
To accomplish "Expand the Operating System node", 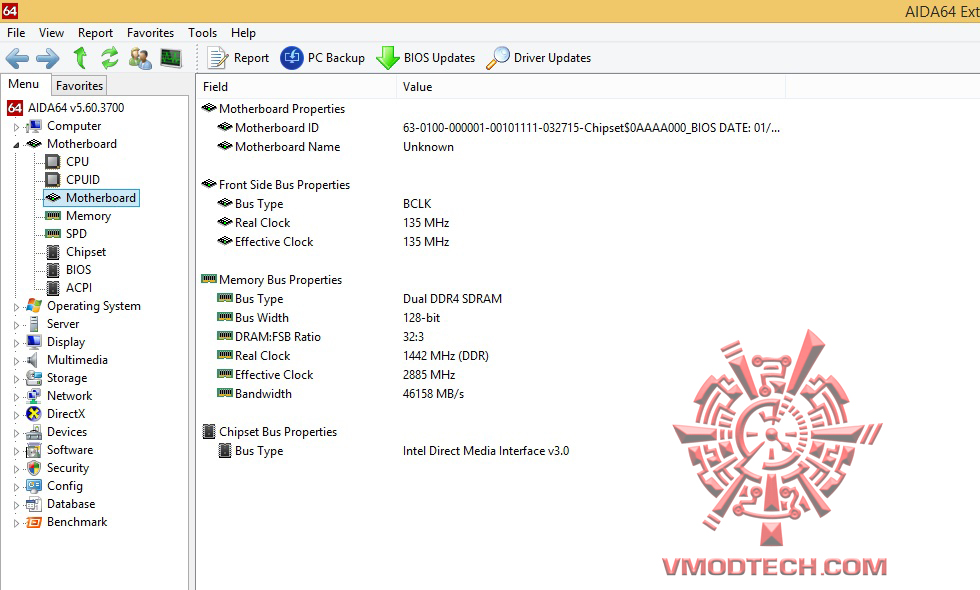I will tap(16, 307).
